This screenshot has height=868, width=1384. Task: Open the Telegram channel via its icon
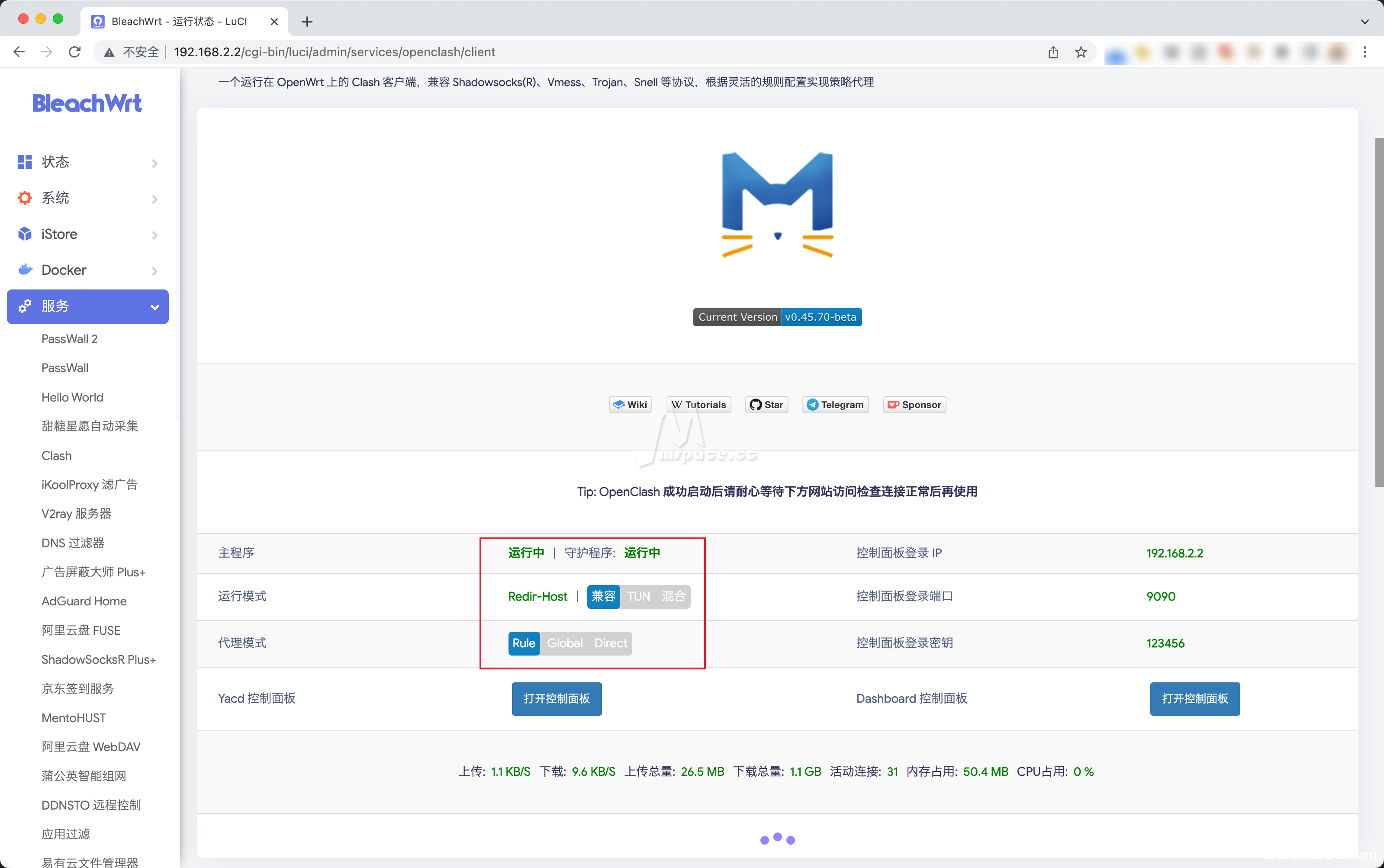[834, 404]
